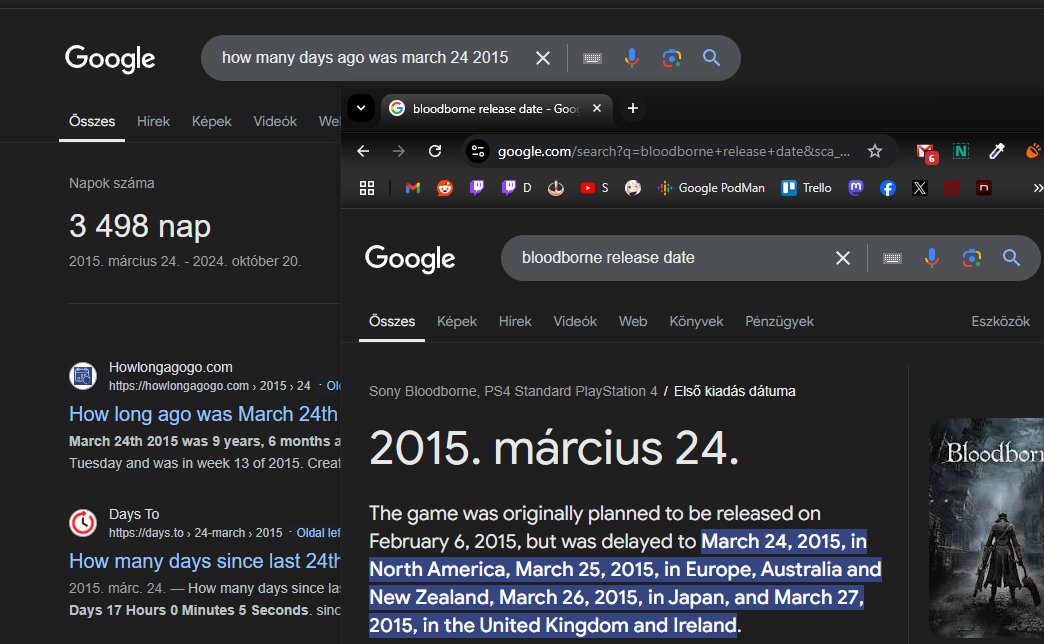Click the Days To site favicon
The image size is (1044, 644).
click(x=83, y=523)
